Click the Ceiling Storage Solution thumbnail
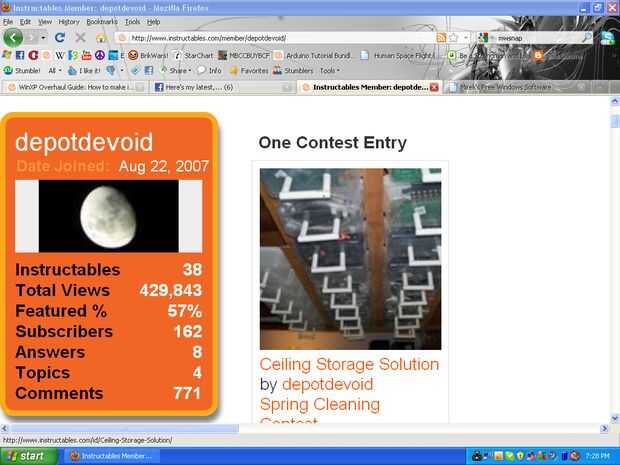Screen dimensions: 620x465 (x=350, y=259)
